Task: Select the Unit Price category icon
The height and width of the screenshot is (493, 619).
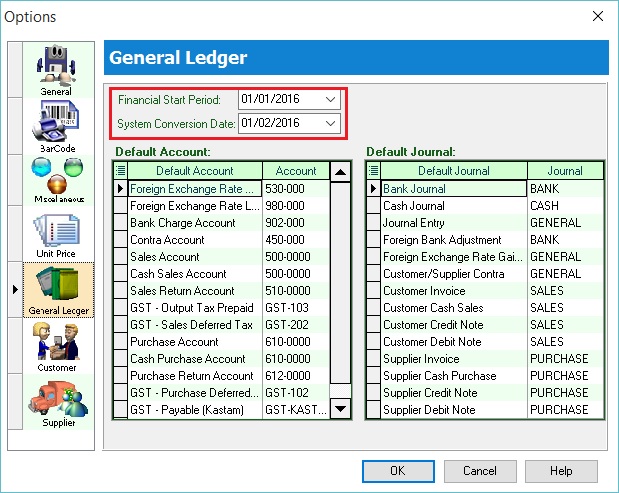Action: coord(56,235)
